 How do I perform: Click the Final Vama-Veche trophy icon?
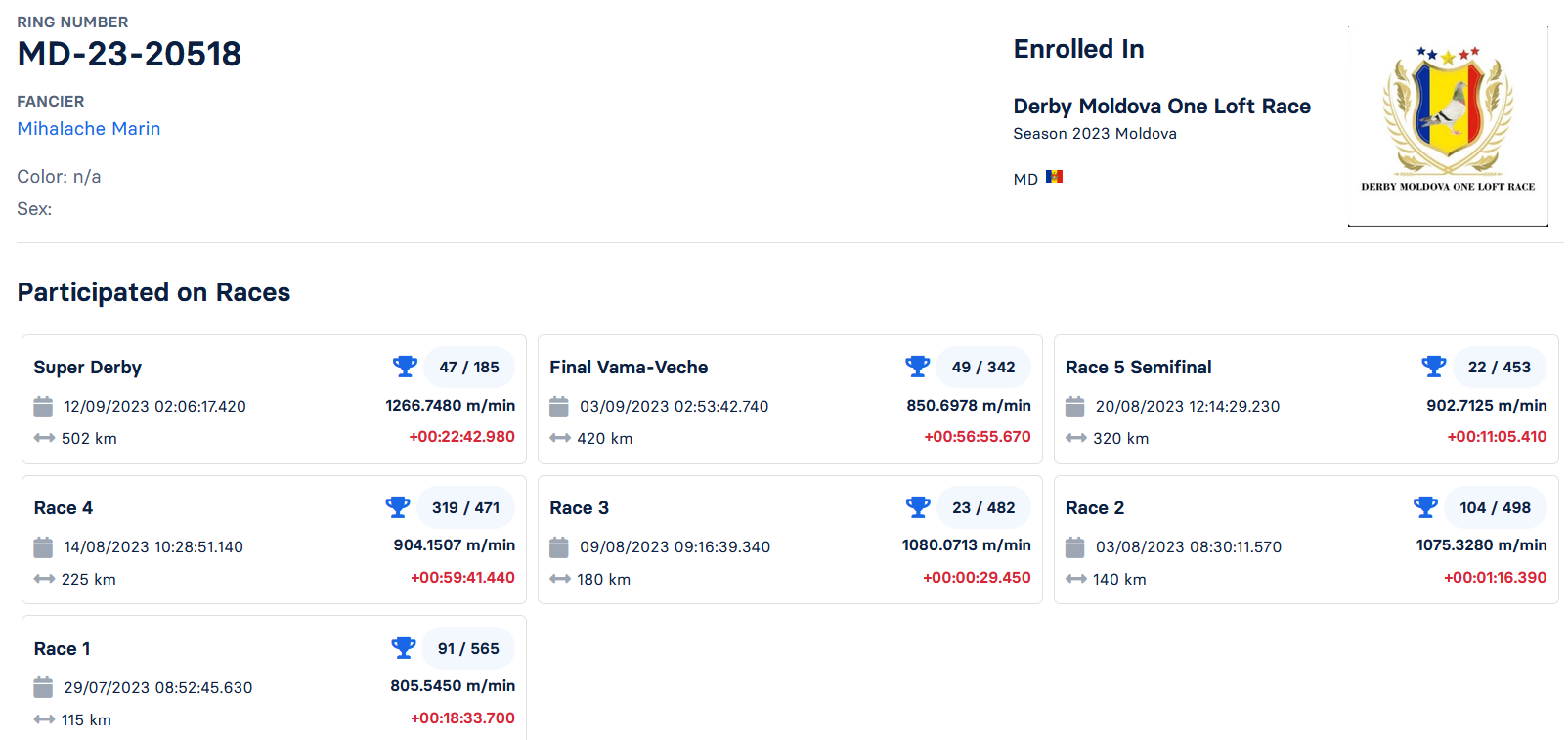tap(917, 367)
